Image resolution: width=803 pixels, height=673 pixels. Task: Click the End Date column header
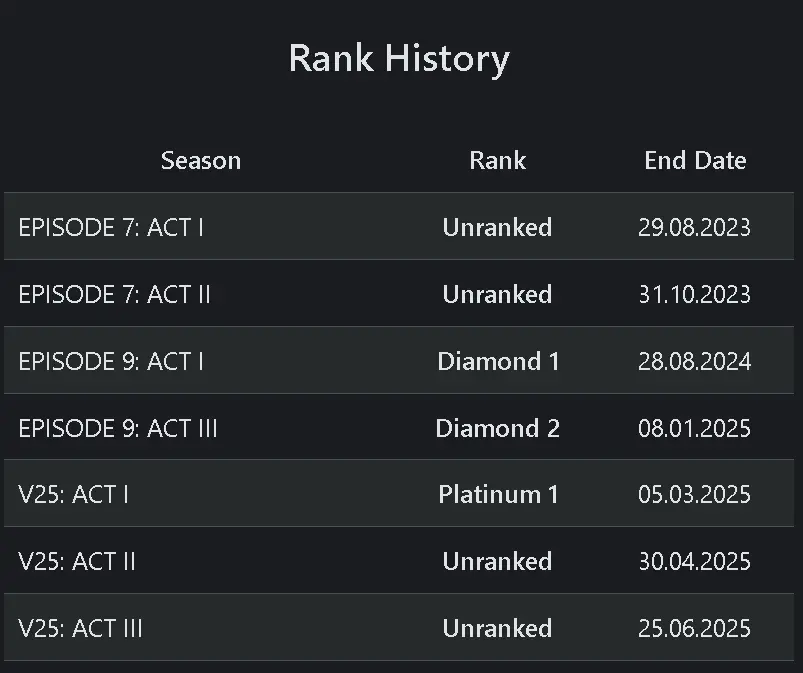695,160
